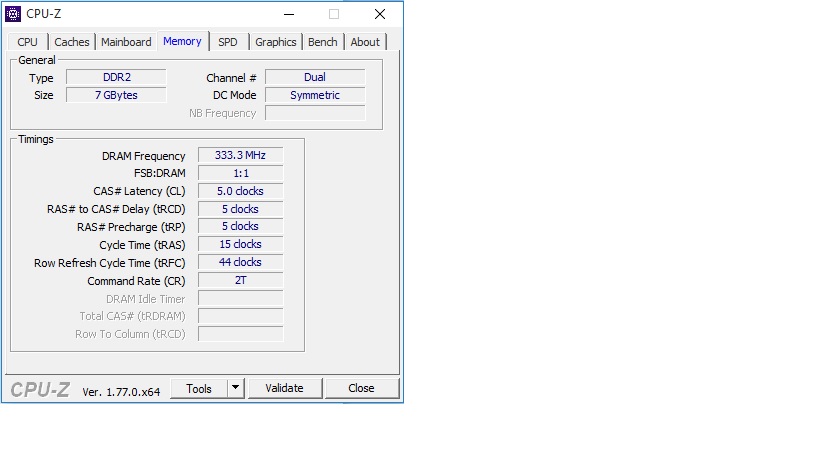Go to the Mainboard tab
Screen dimensions: 816x460
[x=126, y=42]
